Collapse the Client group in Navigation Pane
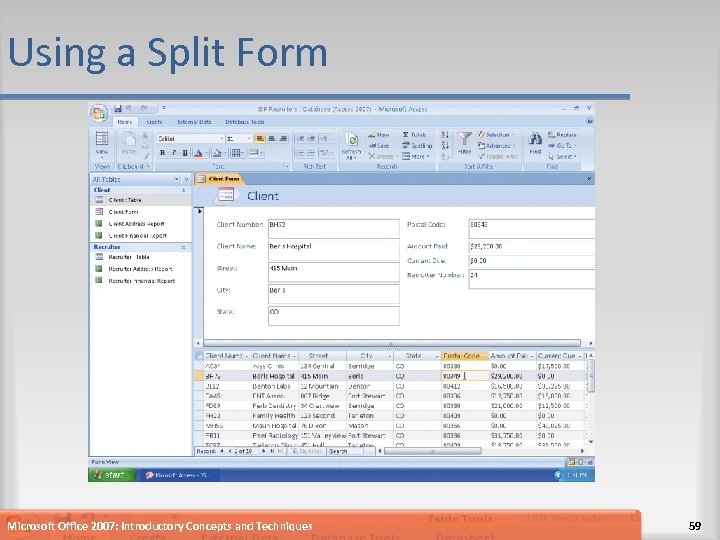This screenshot has height=540, width=720. [x=184, y=190]
